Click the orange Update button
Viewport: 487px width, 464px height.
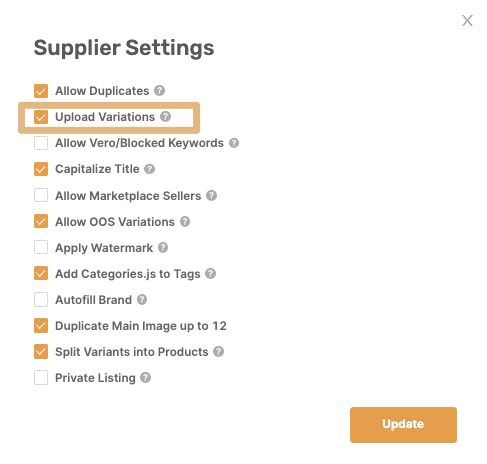click(x=403, y=424)
